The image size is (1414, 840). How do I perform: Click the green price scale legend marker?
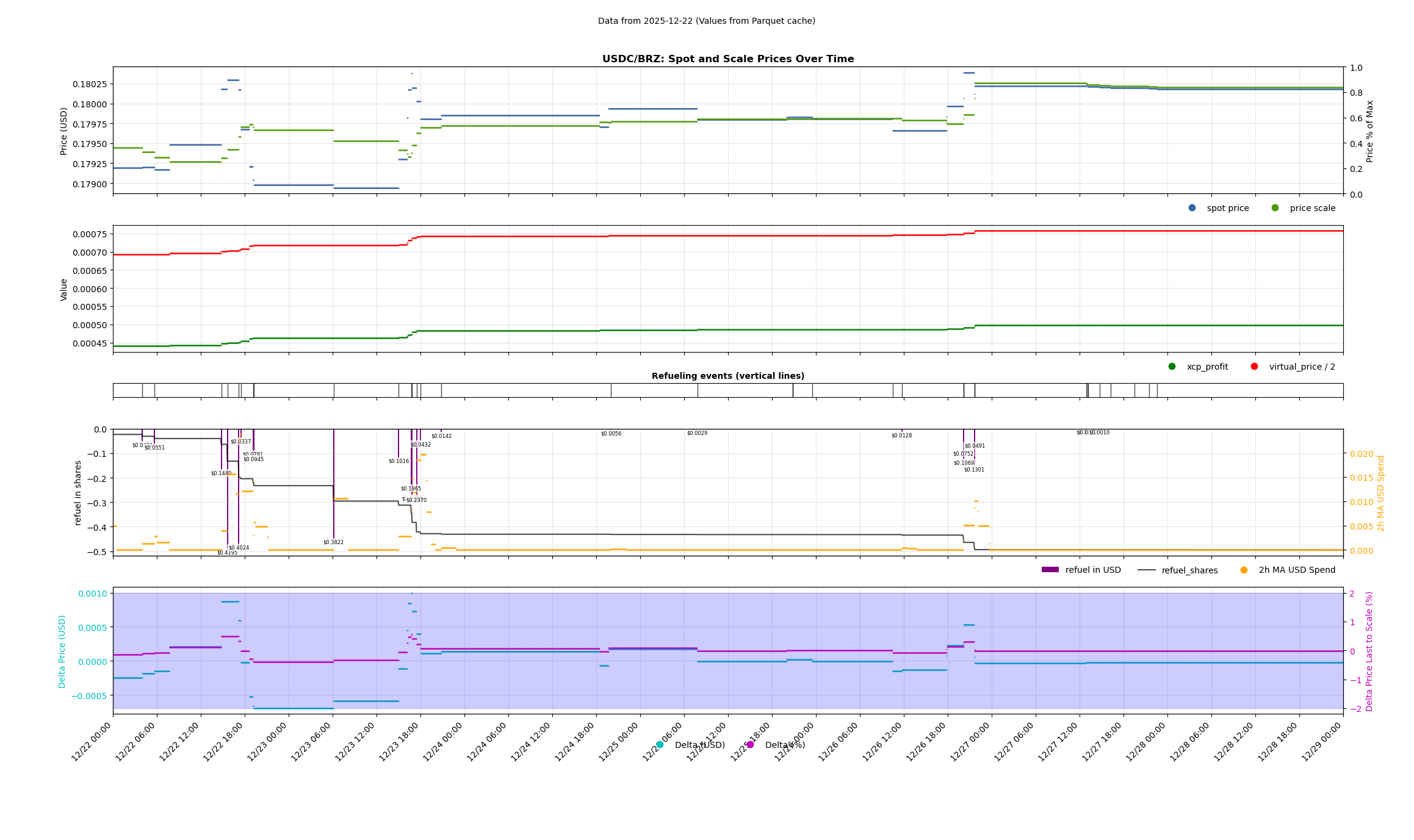[1275, 208]
